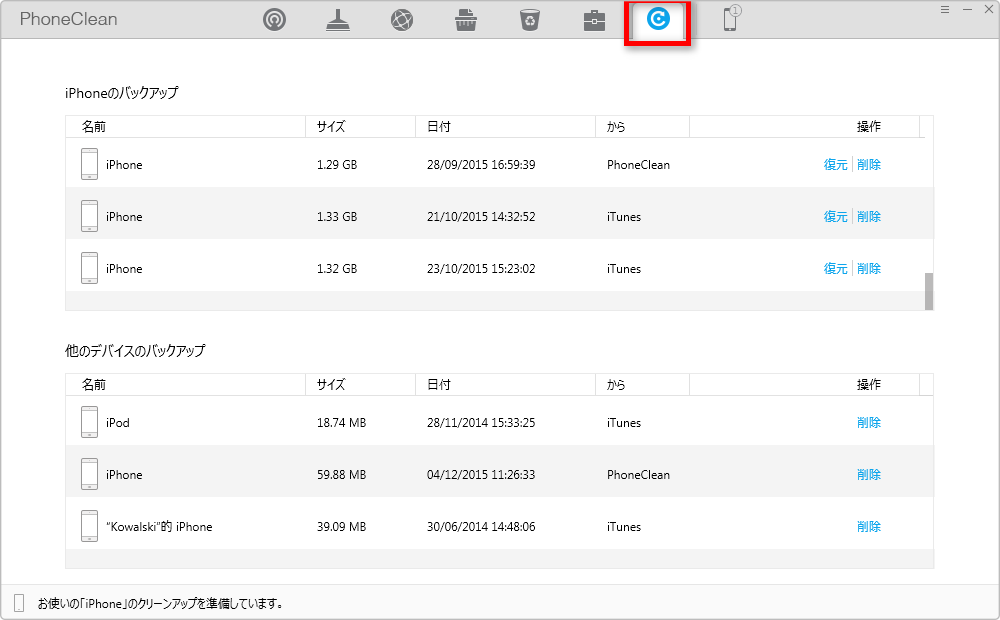Click the iPhoneのバックアップ section heading
This screenshot has height=620, width=1000.
[121, 93]
